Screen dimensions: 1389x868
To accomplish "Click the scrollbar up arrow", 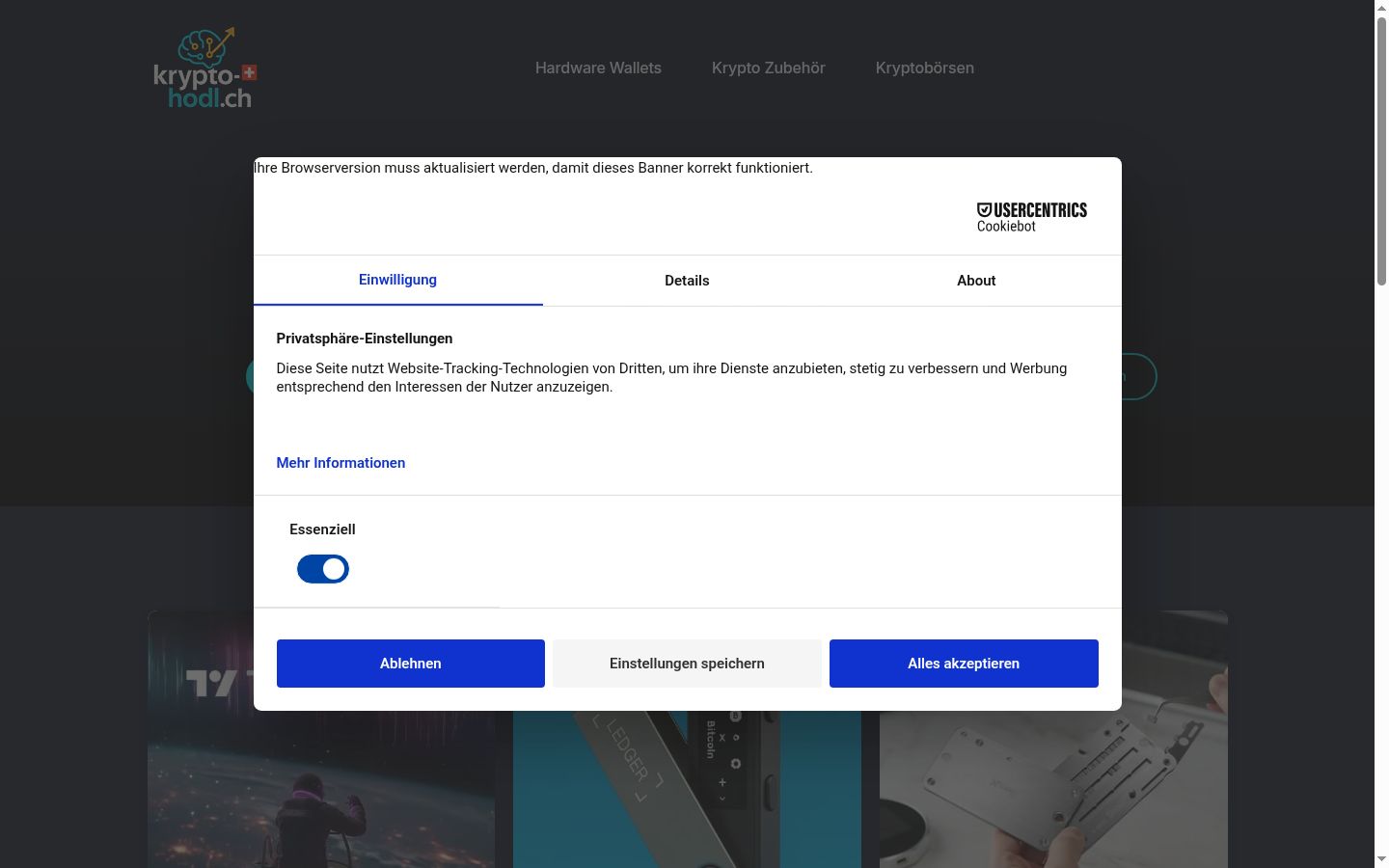I will (1381, 8).
